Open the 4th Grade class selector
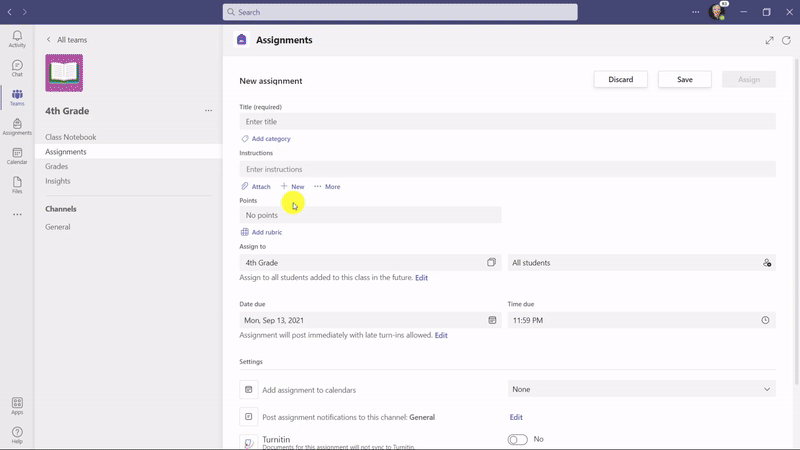This screenshot has height=450, width=800. pyautogui.click(x=370, y=263)
